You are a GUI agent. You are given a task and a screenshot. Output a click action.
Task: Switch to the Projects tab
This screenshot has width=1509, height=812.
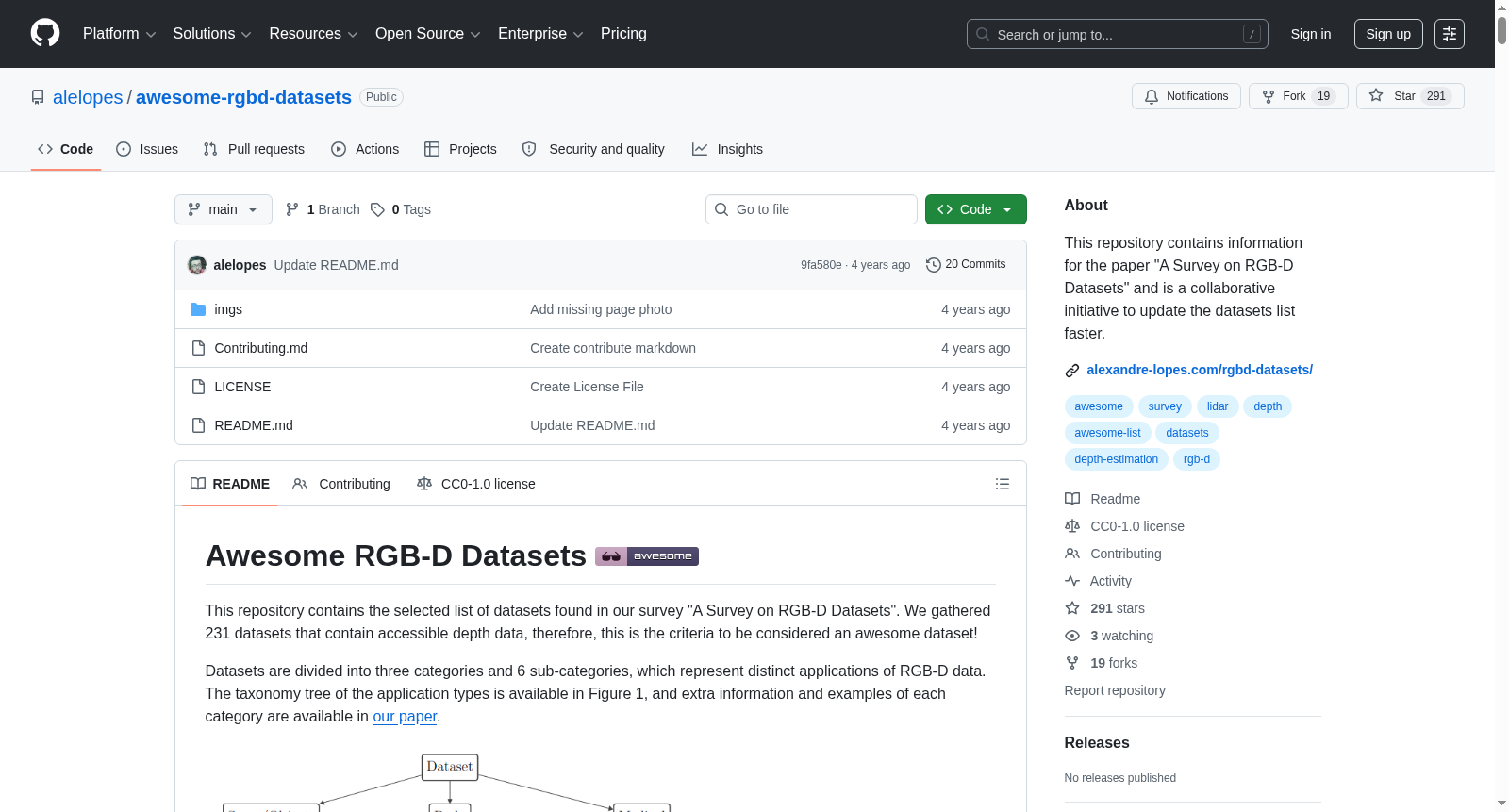460,149
